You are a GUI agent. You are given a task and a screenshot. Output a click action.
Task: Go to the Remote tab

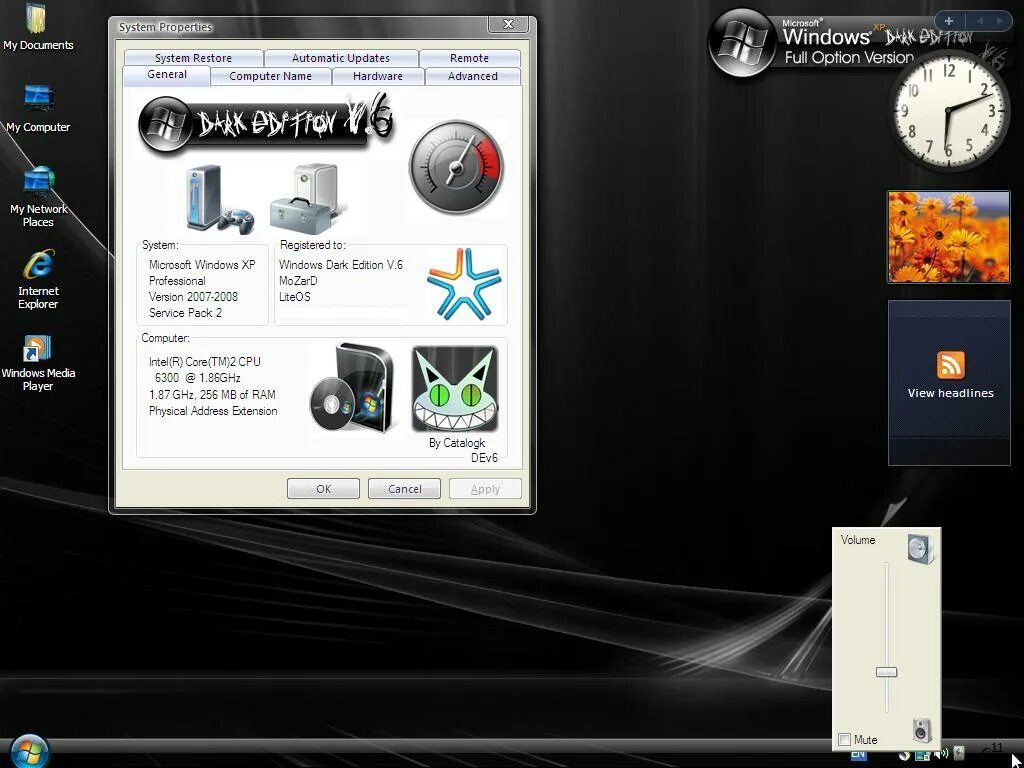click(x=470, y=58)
